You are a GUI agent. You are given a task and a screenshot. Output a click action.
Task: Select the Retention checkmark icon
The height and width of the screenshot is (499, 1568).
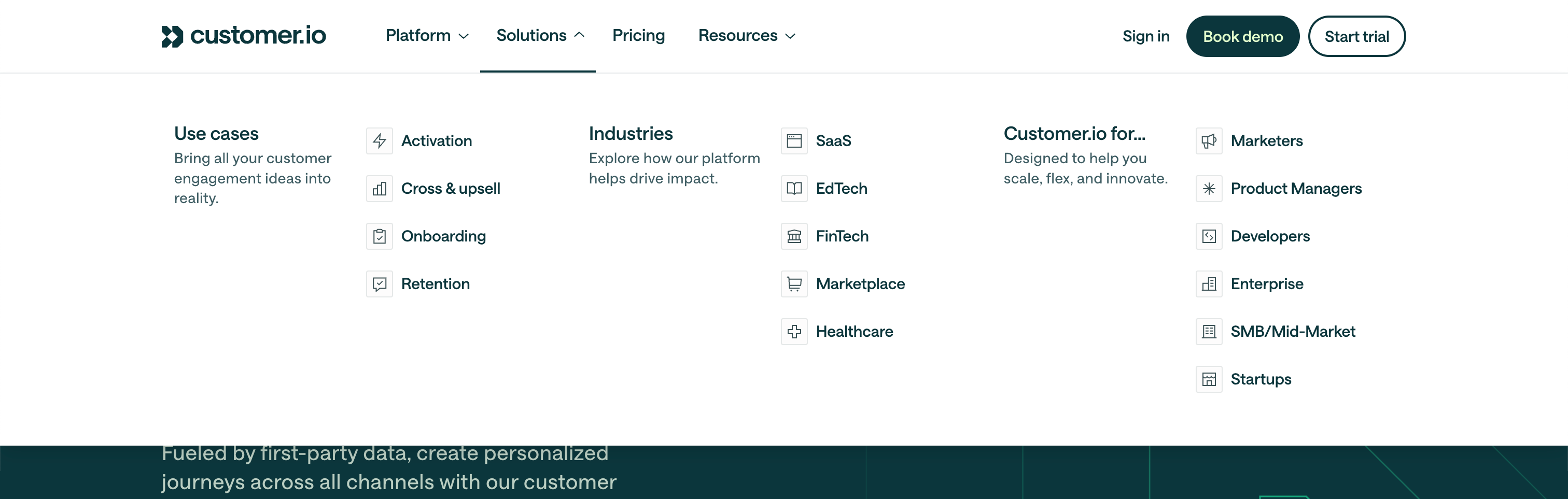click(379, 283)
